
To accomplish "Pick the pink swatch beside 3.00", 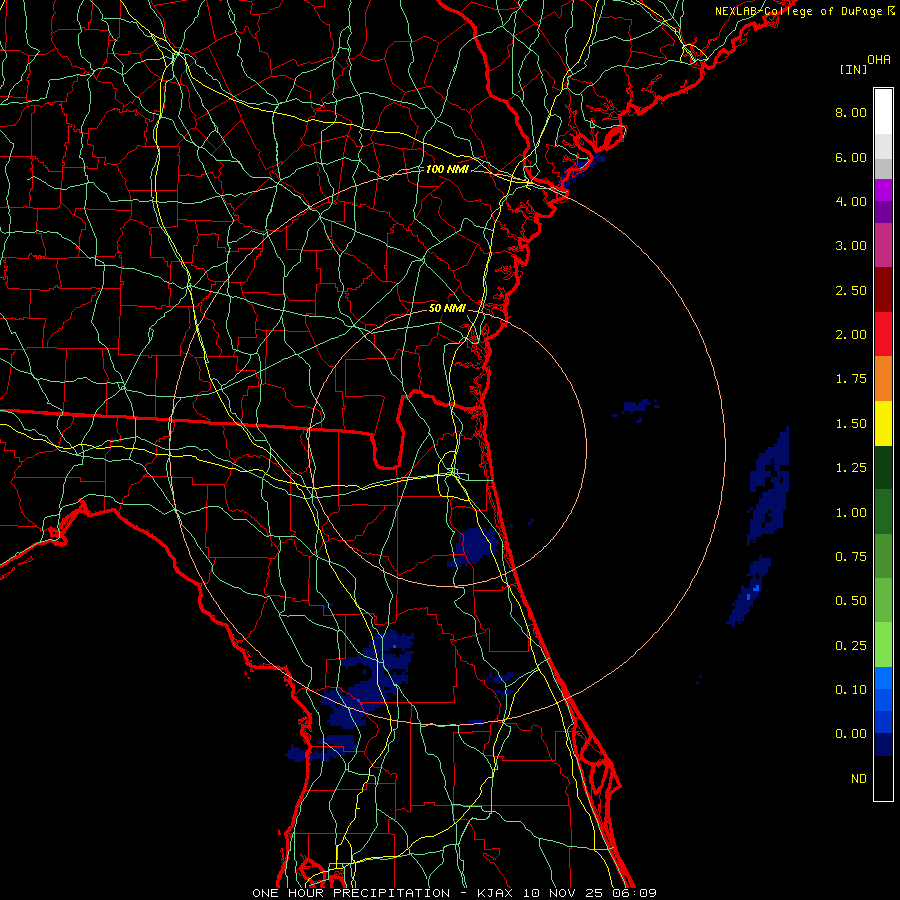I will pos(883,245).
